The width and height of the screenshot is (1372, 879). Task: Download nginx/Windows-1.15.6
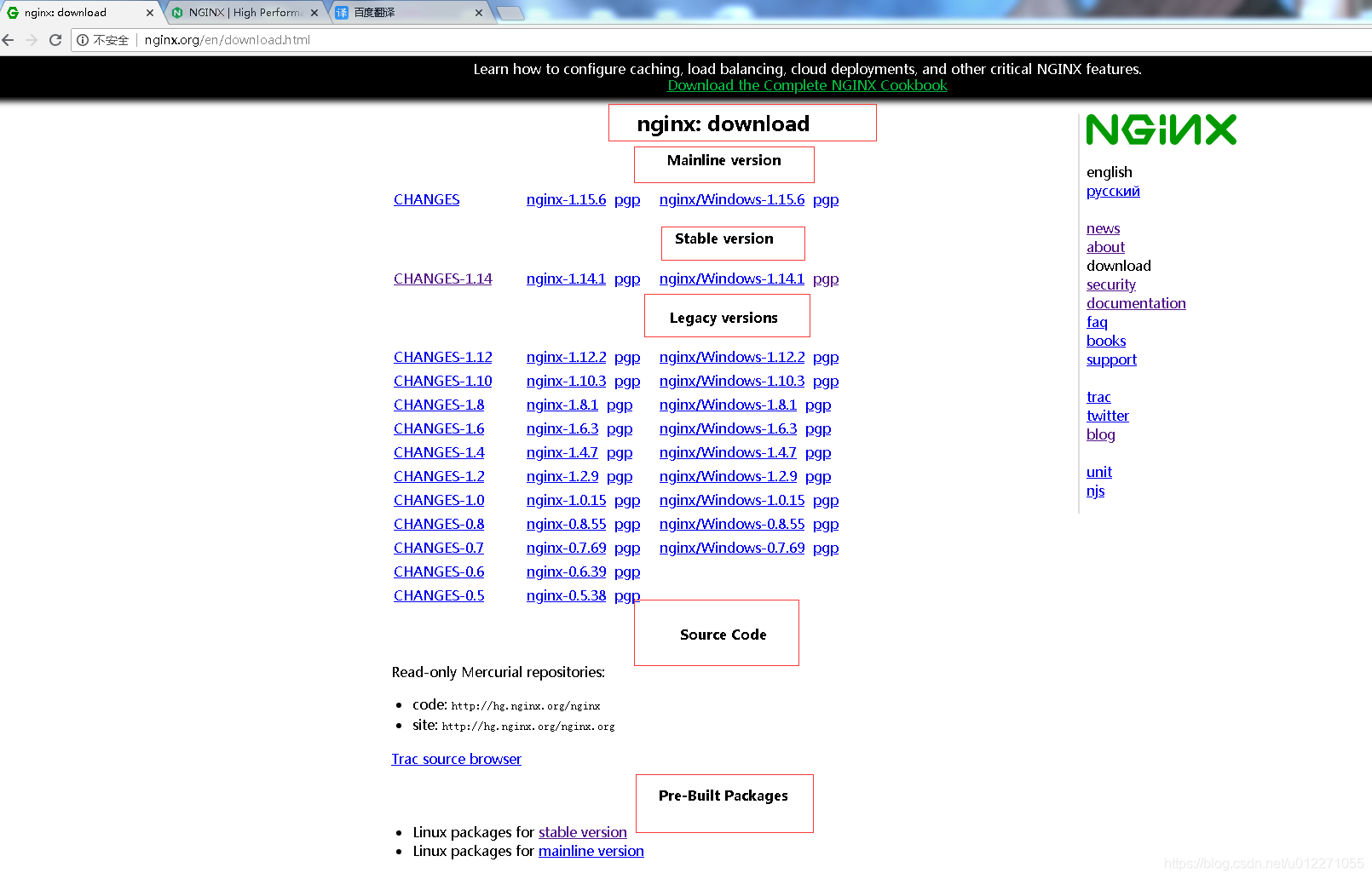pyautogui.click(x=732, y=199)
